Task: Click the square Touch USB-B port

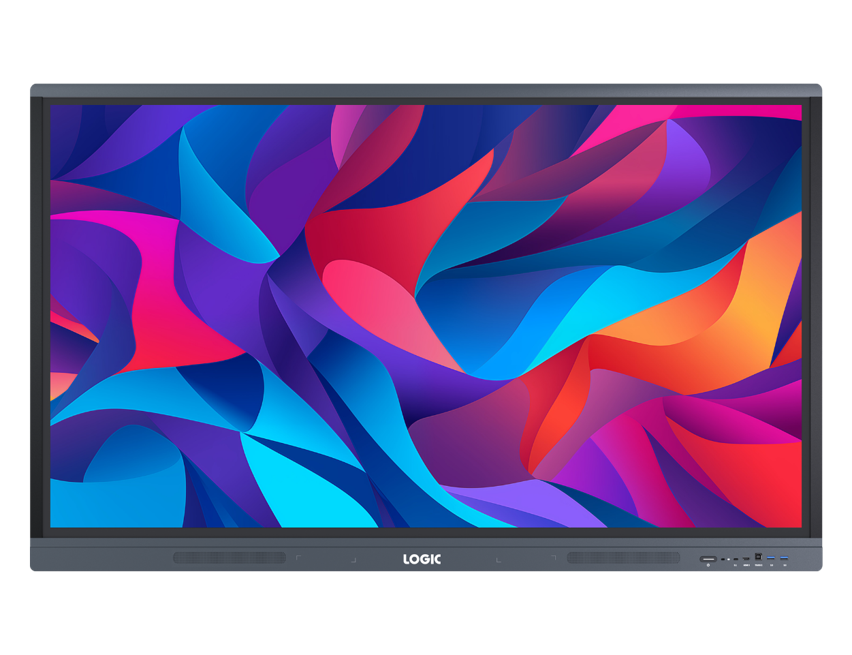Action: [x=758, y=556]
